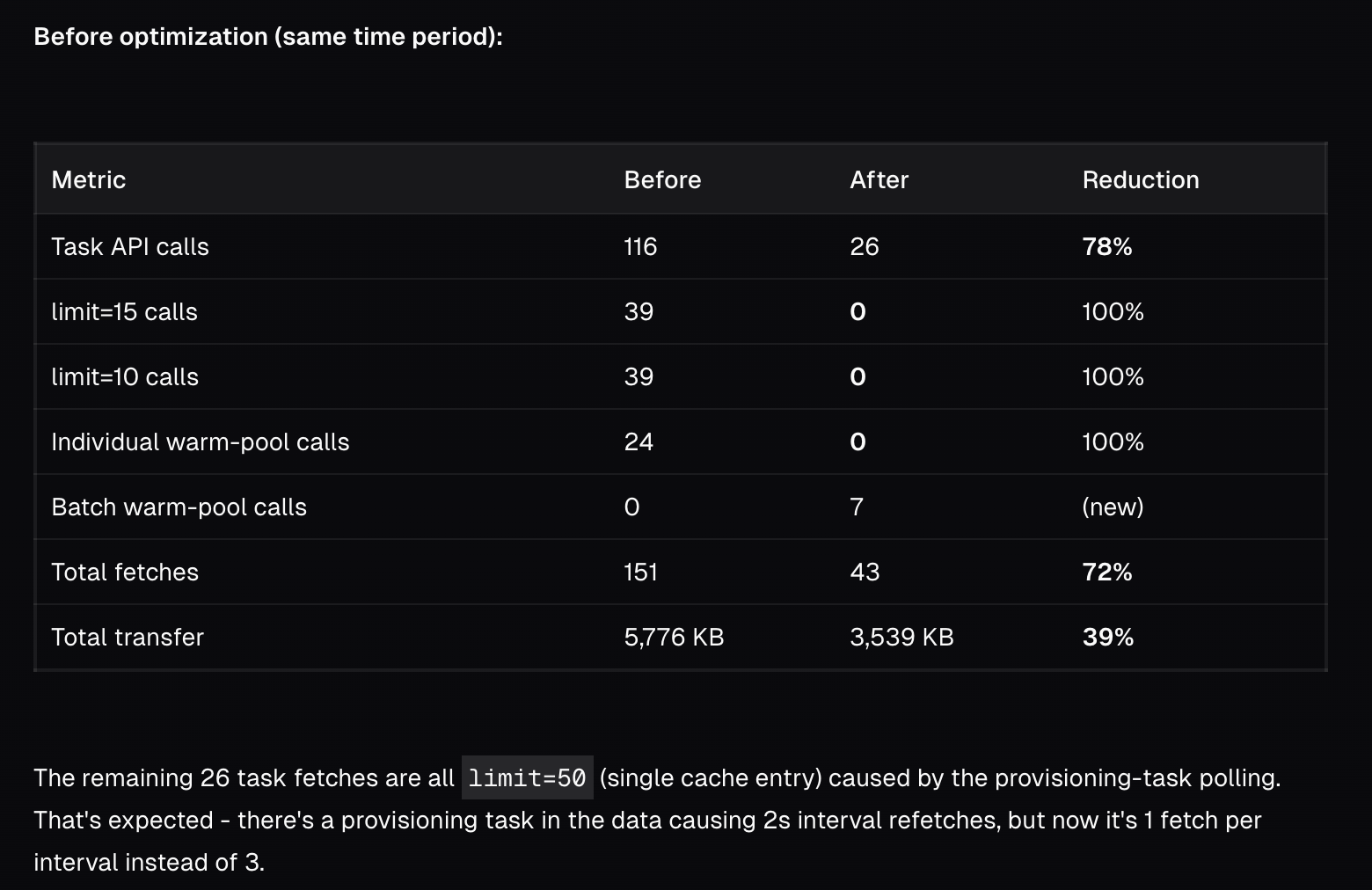Select the Individual warm-pool calls cell

tap(200, 442)
